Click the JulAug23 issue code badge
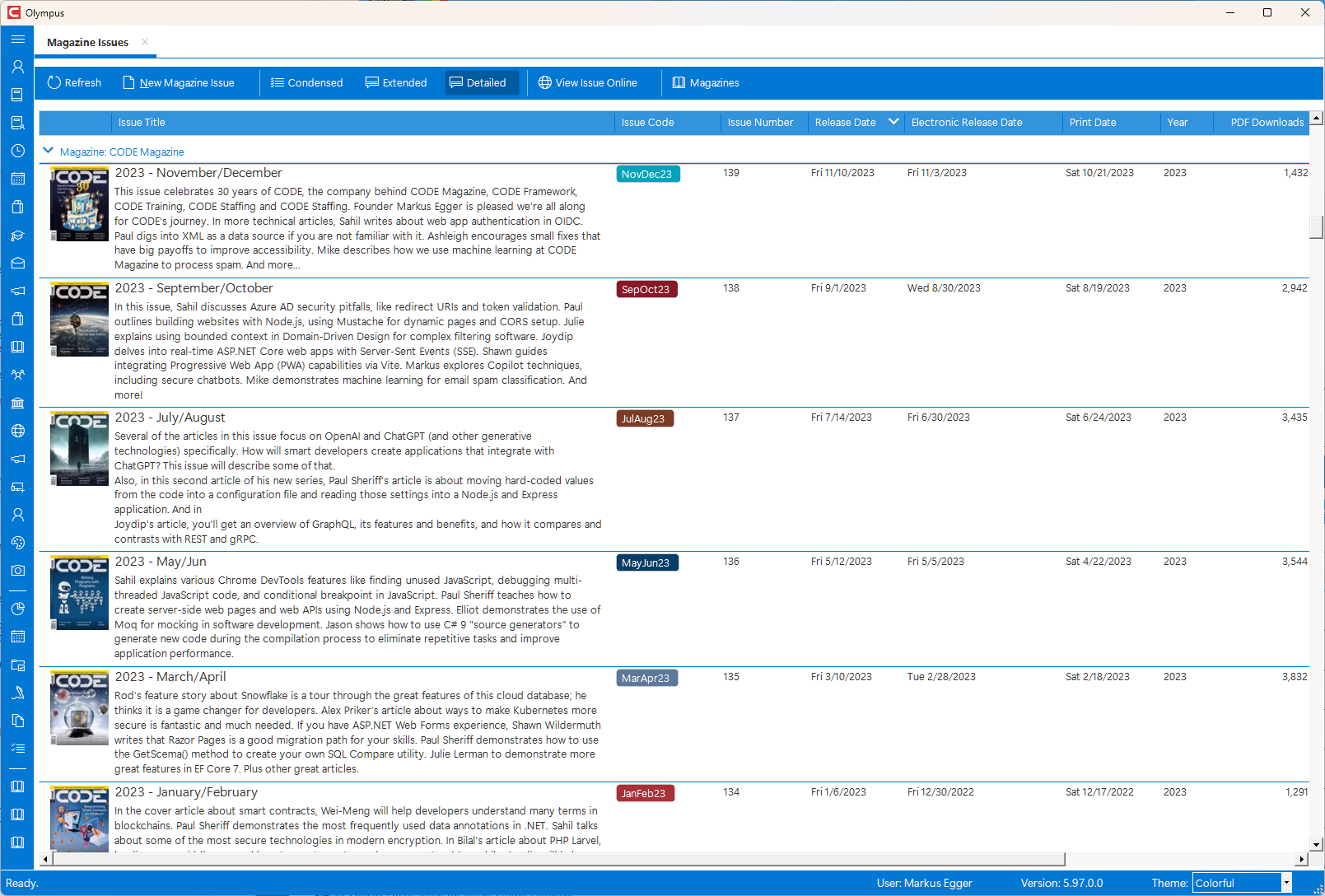Viewport: 1325px width, 896px height. tap(646, 418)
